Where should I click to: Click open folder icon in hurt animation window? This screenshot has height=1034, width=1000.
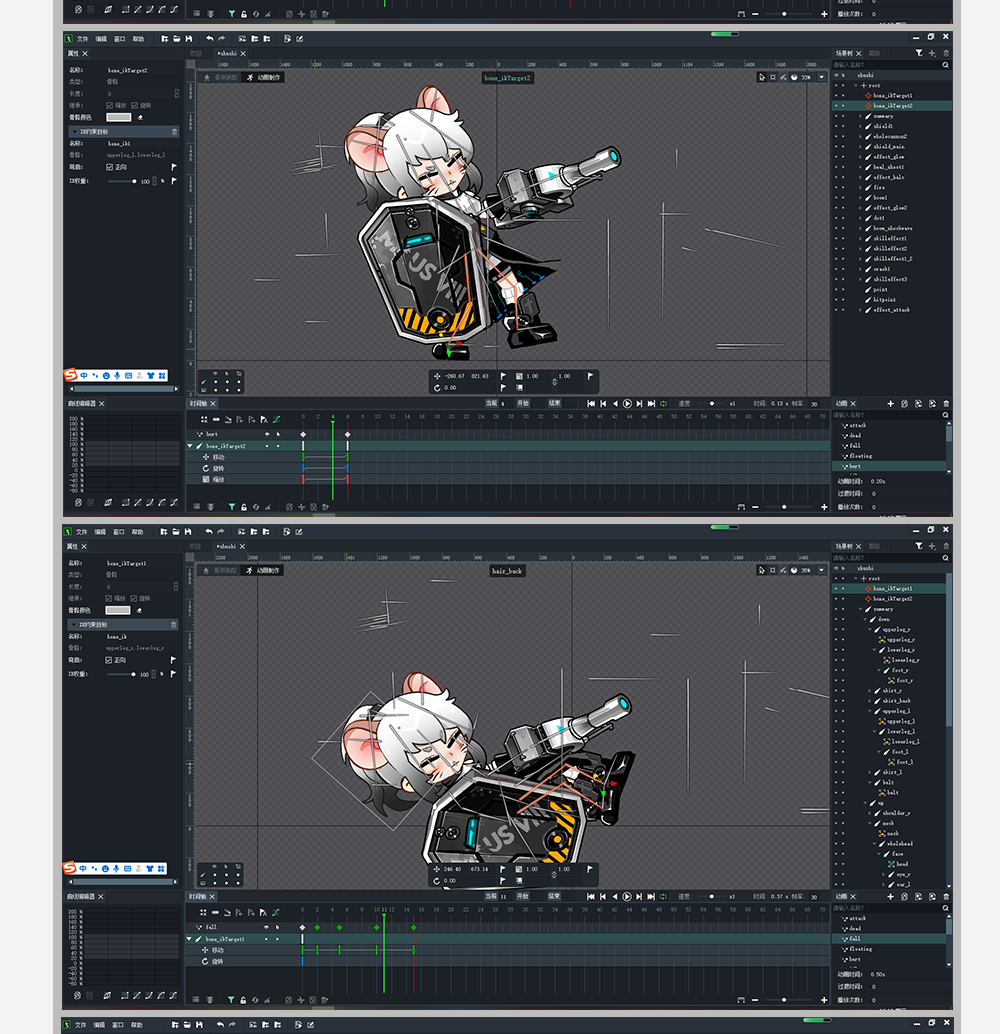[x=177, y=39]
